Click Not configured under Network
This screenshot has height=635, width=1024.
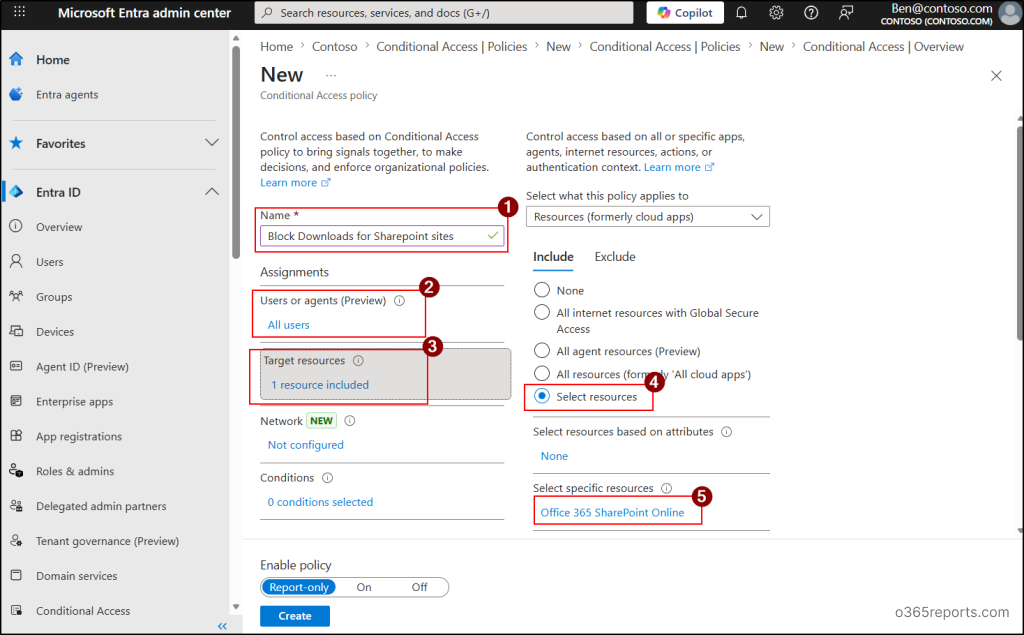pyautogui.click(x=305, y=445)
